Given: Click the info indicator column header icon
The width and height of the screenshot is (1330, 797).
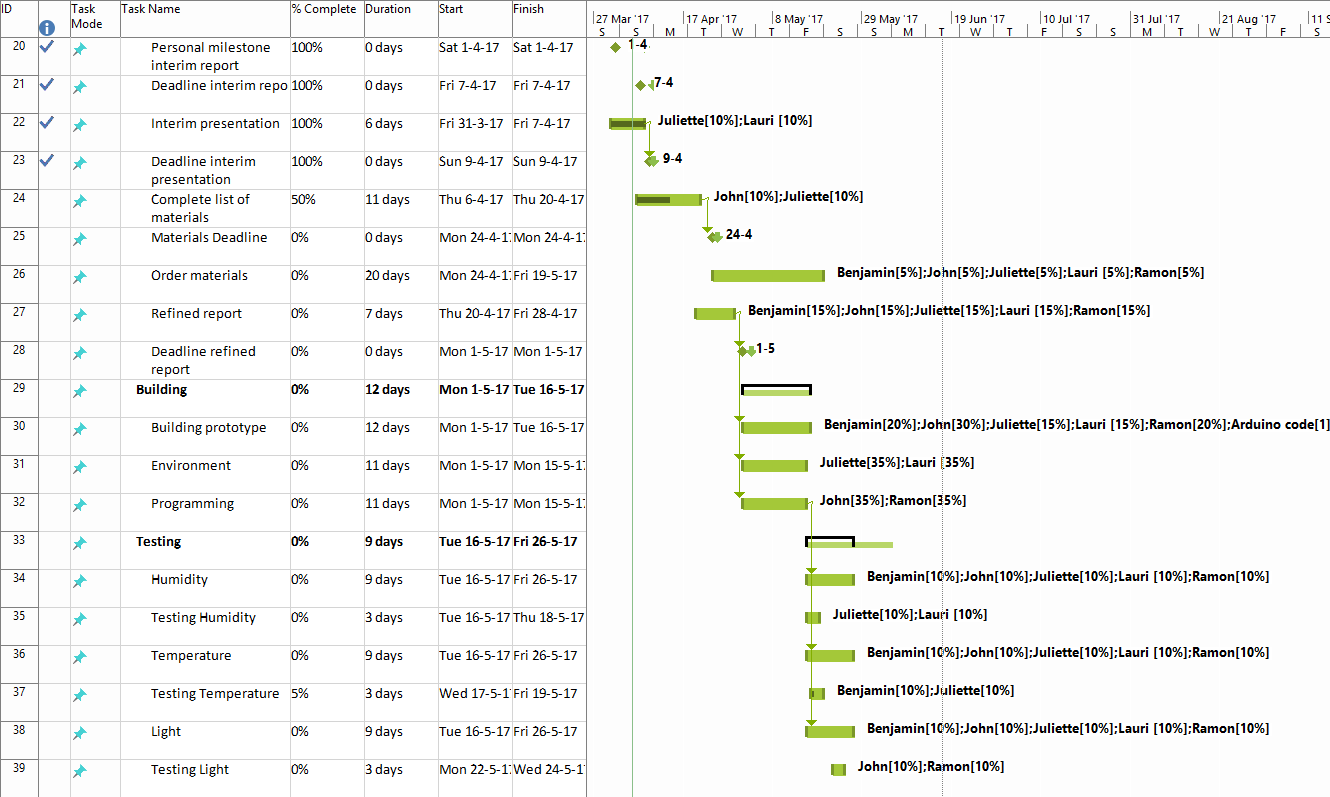Looking at the screenshot, I should click(46, 28).
